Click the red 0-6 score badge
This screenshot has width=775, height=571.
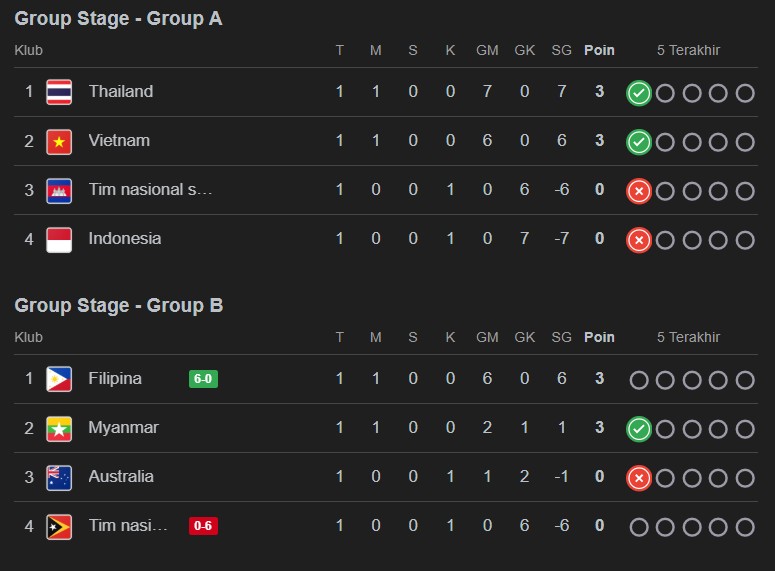click(203, 526)
